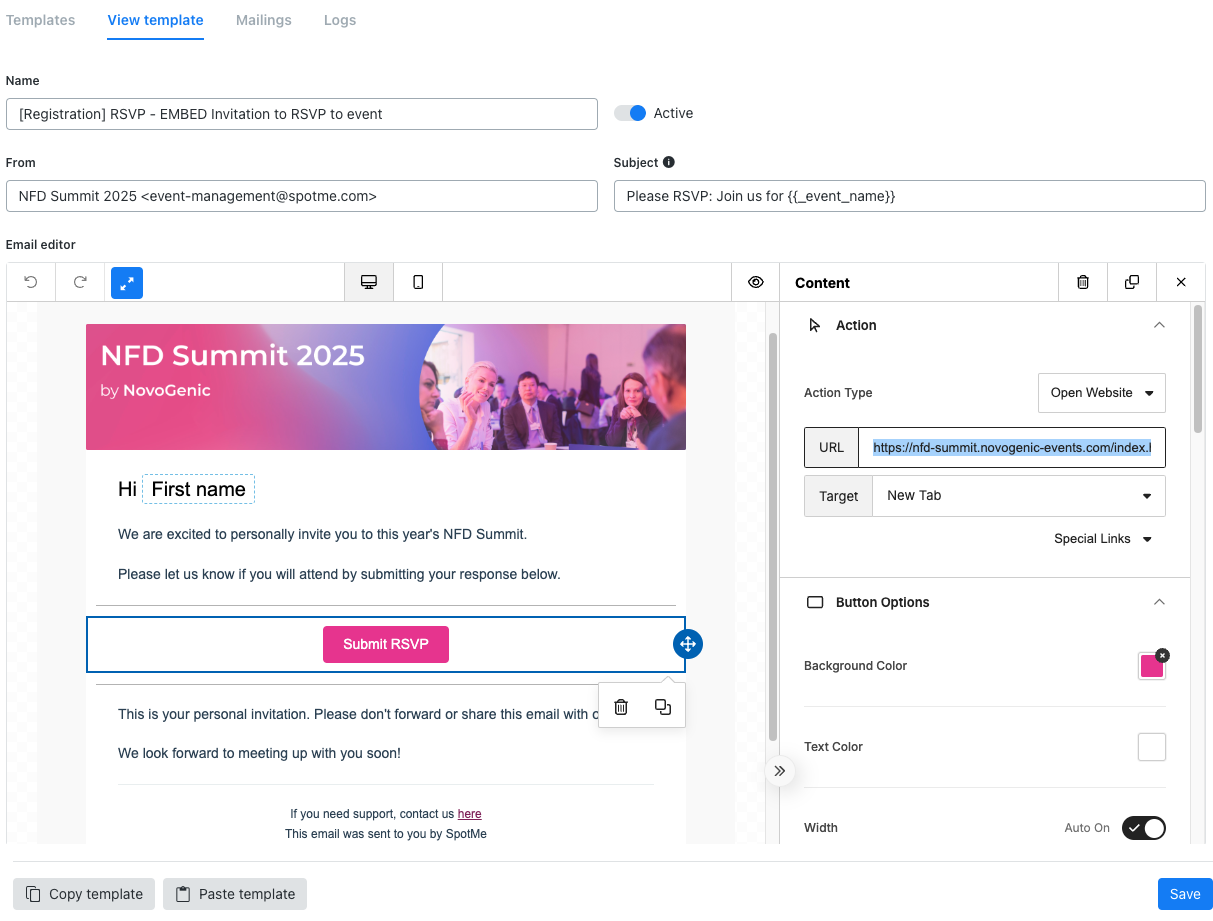
Task: Open the Mailings tab
Action: pos(264,20)
